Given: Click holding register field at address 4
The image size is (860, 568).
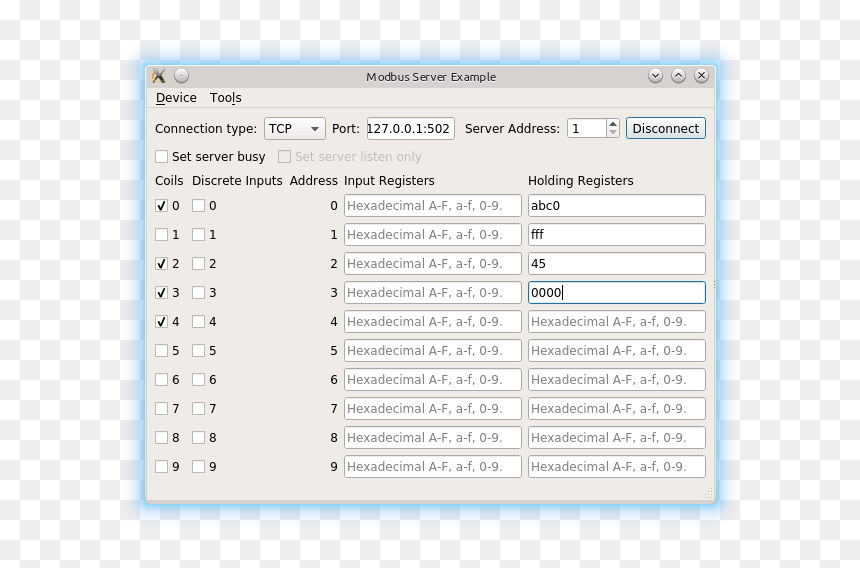Looking at the screenshot, I should (x=616, y=322).
